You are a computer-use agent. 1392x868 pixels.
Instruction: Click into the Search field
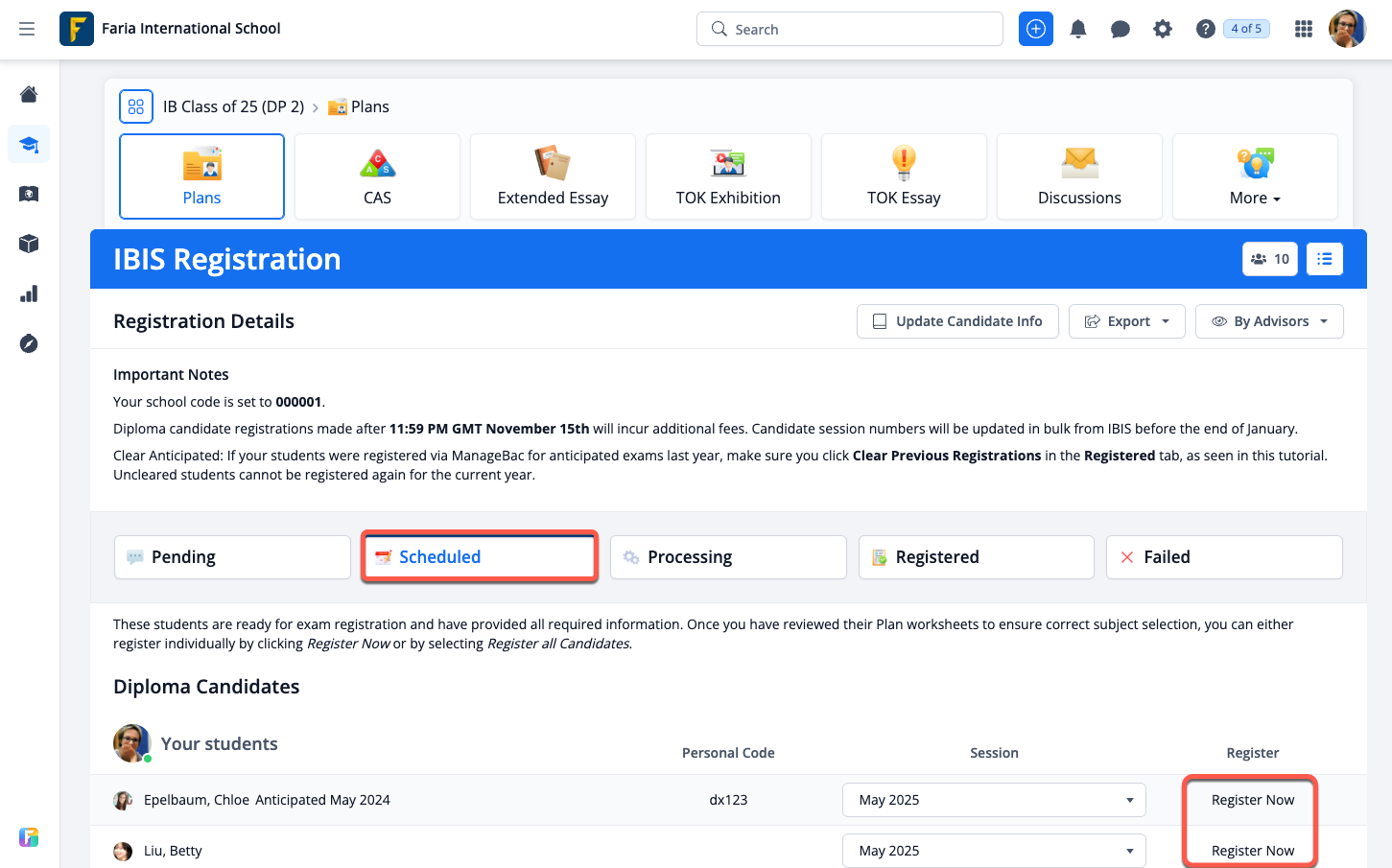(x=850, y=29)
